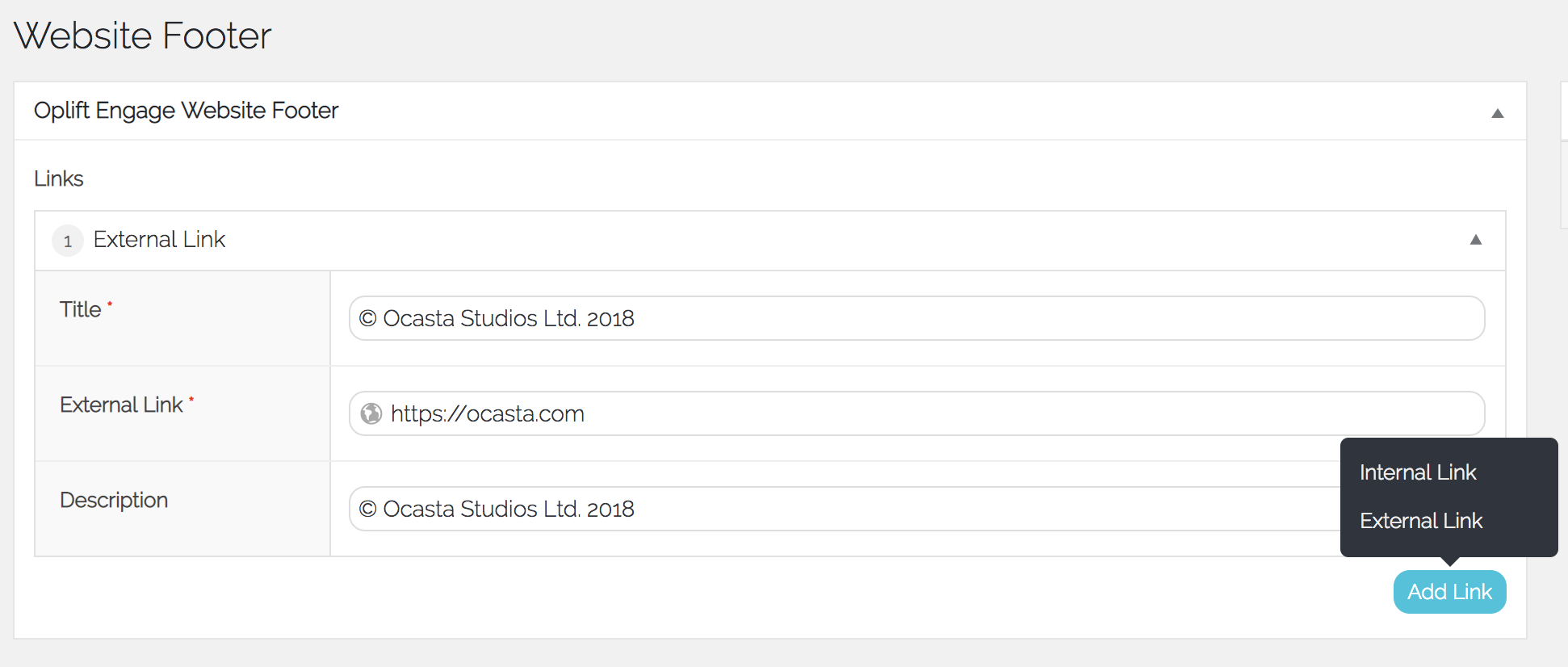Focus the Title text input
The image size is (1568, 667).
pos(916,318)
